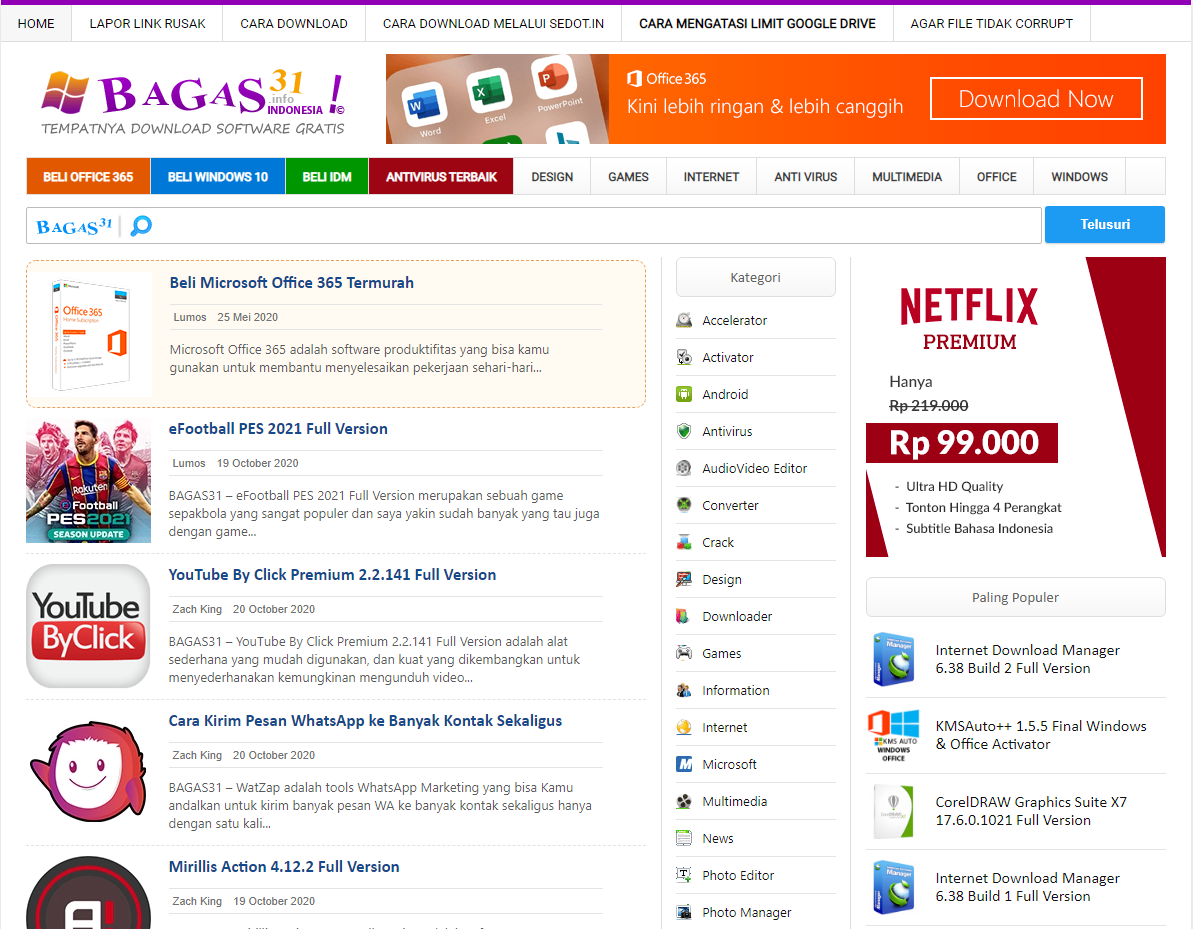Click the Office 365 box thumbnail
The height and width of the screenshot is (929, 1193).
point(91,335)
